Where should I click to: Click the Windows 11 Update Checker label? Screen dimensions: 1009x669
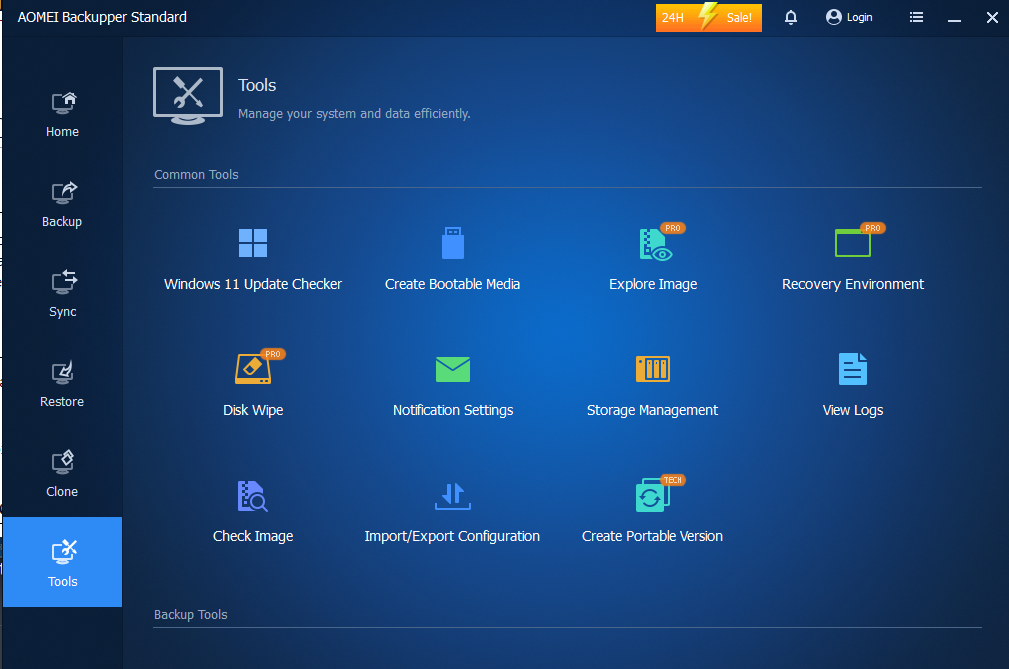click(253, 284)
